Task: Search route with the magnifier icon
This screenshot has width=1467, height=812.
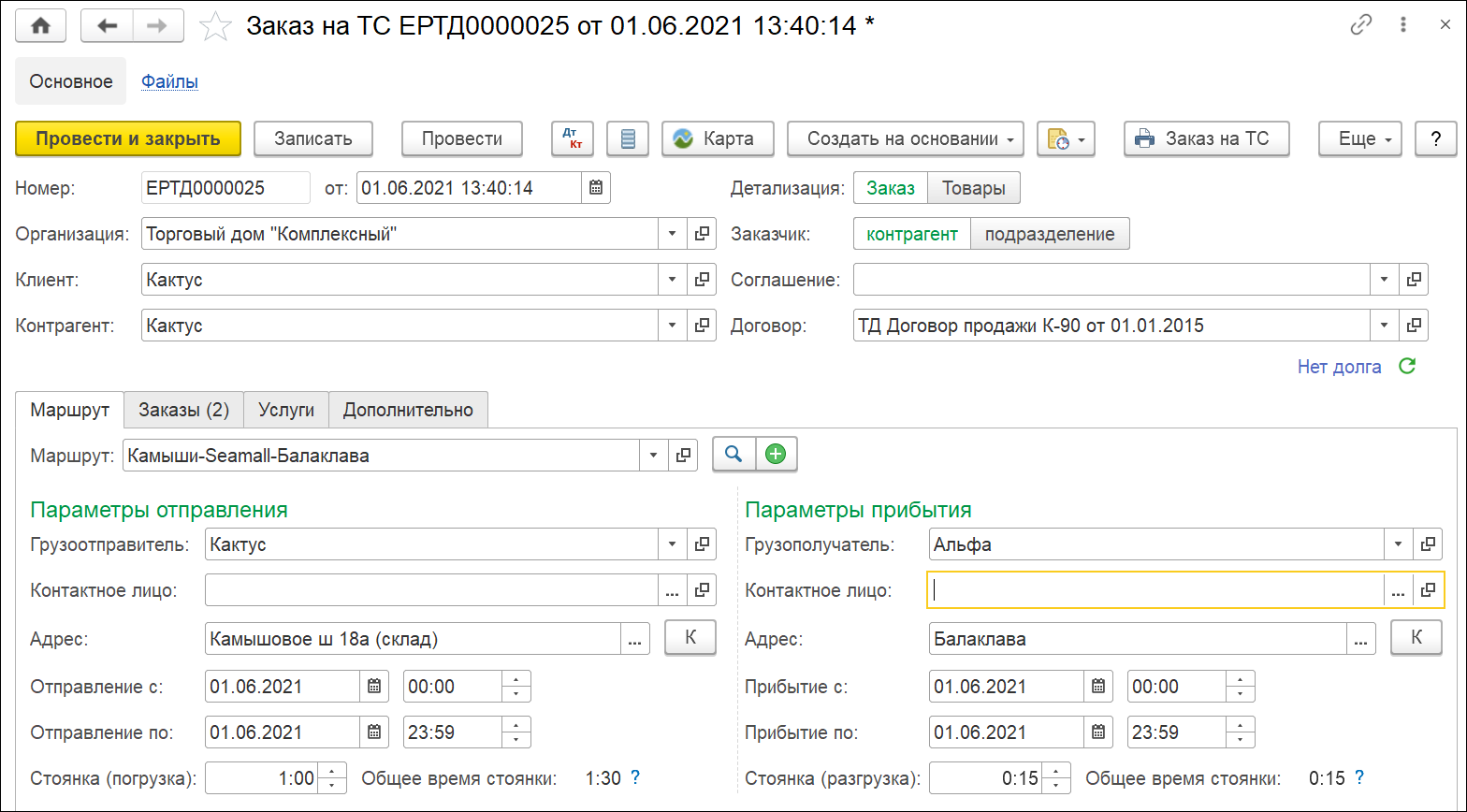Action: [x=734, y=455]
